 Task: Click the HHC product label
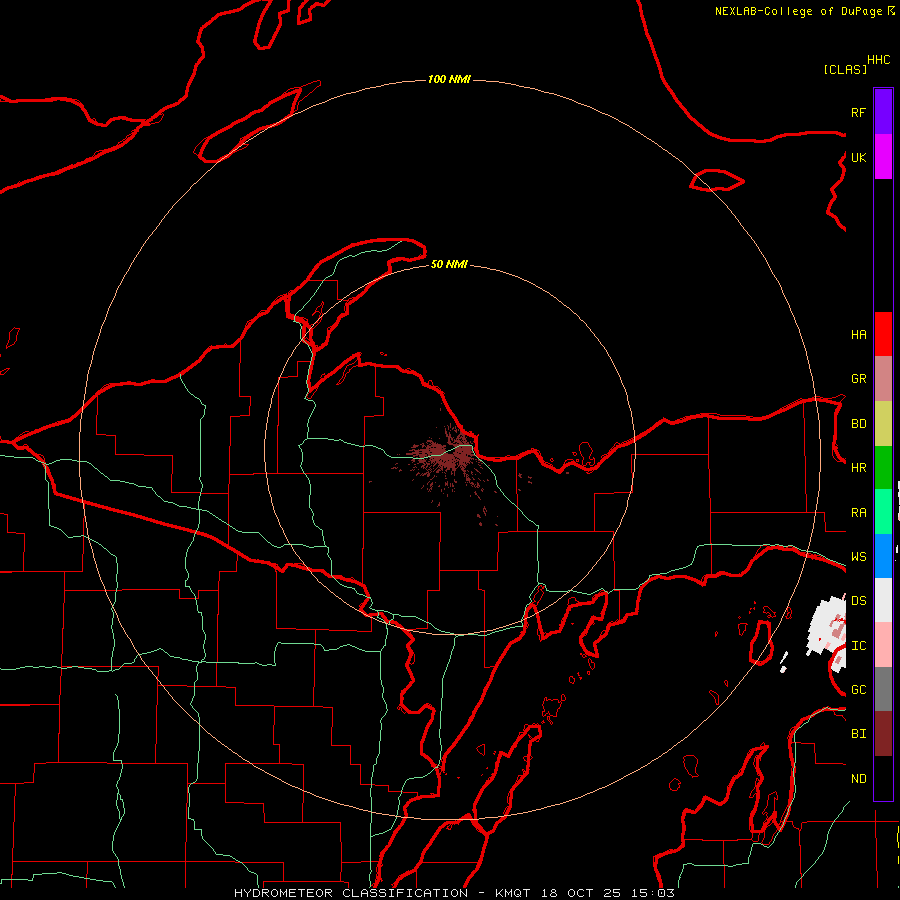(879, 60)
